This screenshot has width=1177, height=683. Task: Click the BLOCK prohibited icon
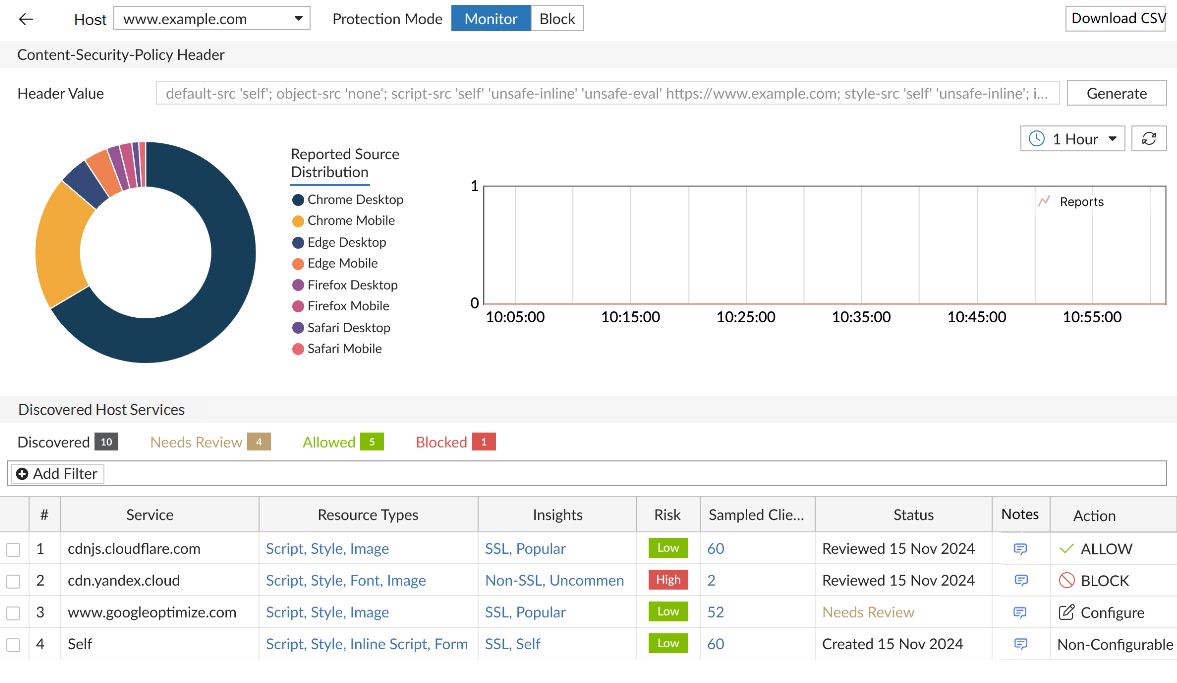click(1066, 580)
